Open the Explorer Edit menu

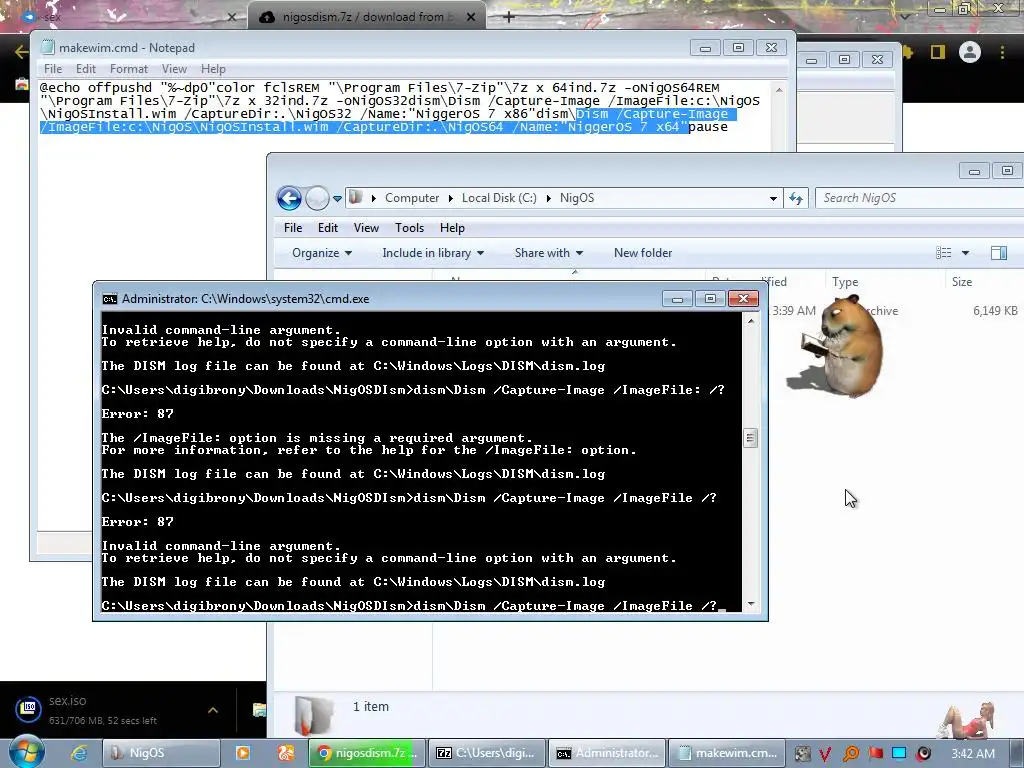click(328, 228)
